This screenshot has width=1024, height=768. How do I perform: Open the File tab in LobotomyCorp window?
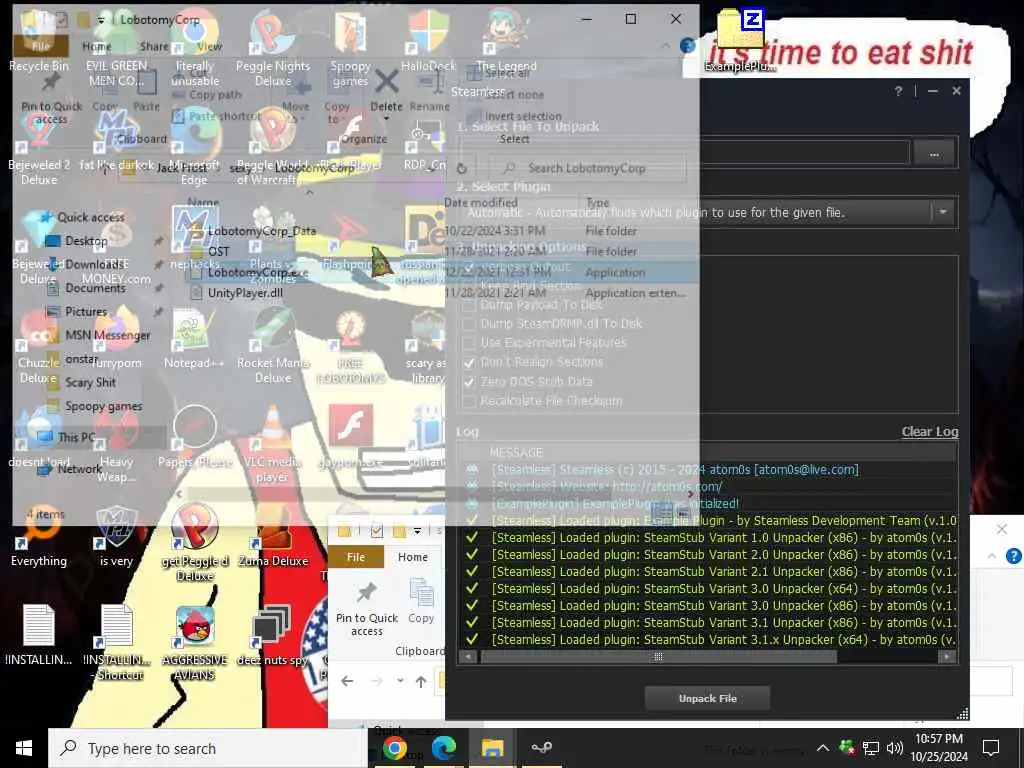point(40,46)
